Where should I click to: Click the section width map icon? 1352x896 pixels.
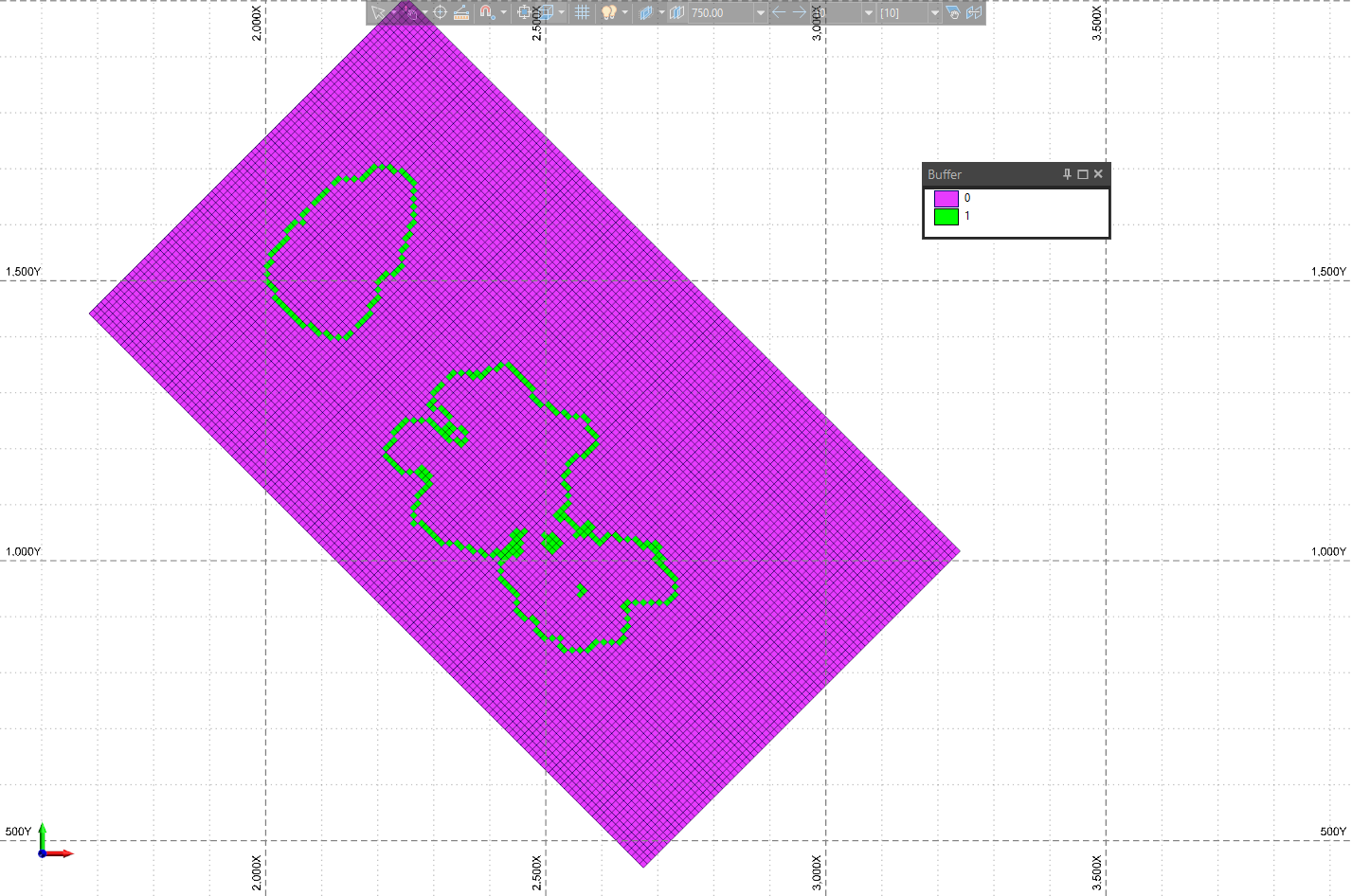676,12
